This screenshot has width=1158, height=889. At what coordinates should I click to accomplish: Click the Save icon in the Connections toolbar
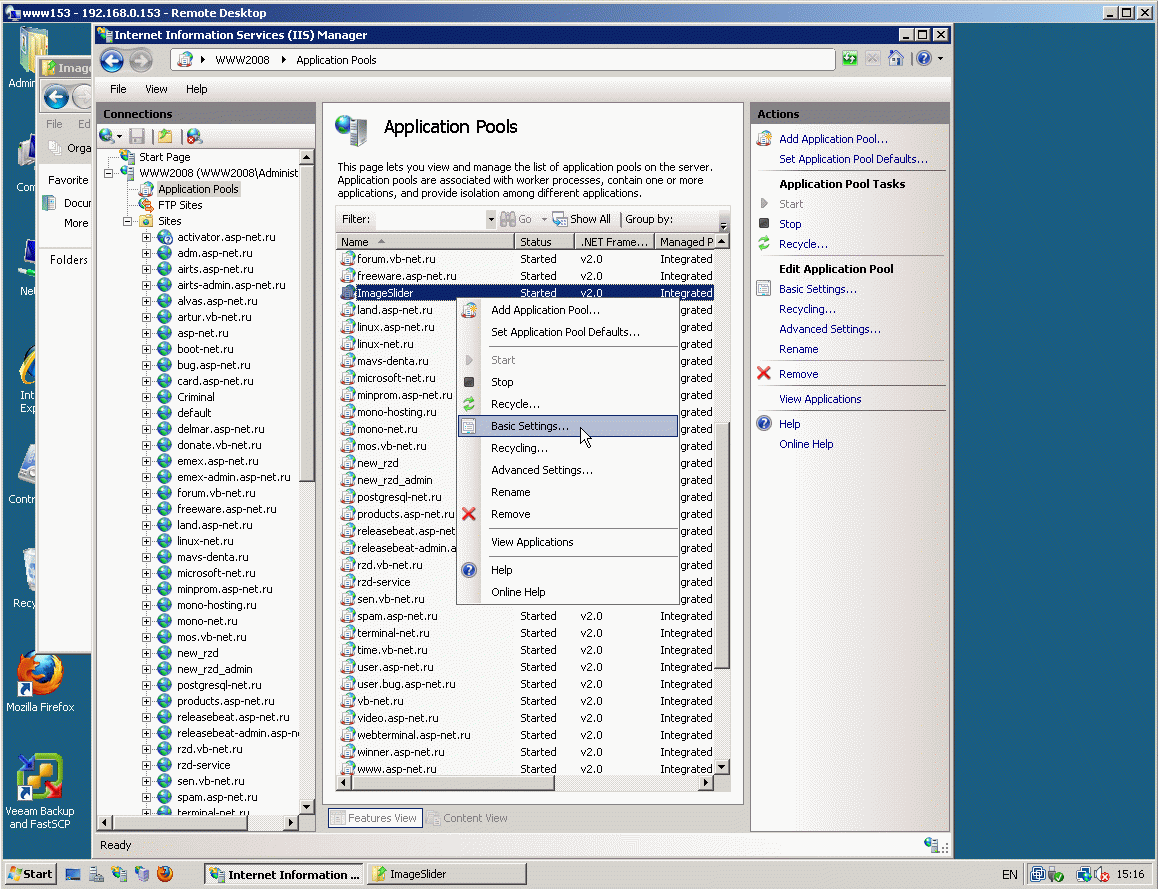tap(137, 136)
